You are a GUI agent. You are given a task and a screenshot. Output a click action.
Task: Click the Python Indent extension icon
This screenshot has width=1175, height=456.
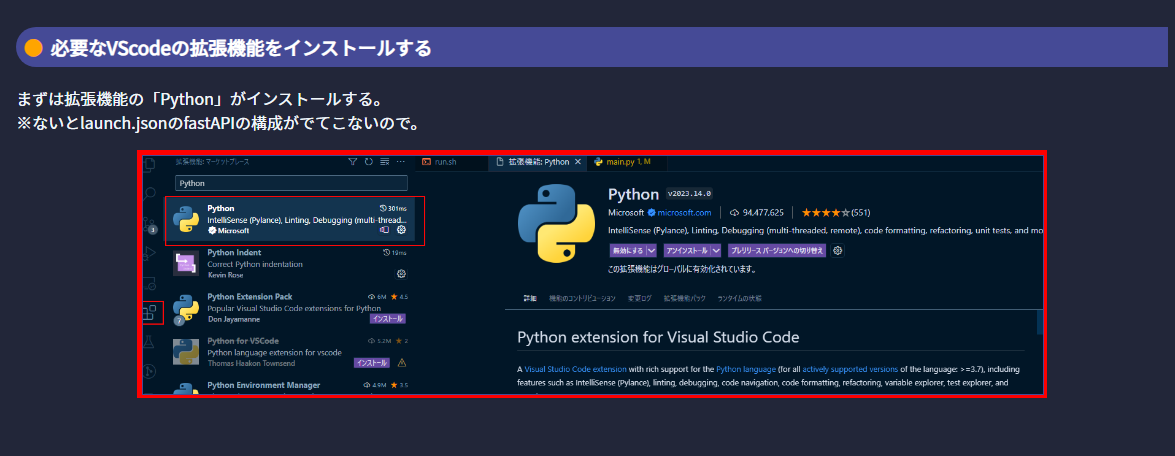186,264
